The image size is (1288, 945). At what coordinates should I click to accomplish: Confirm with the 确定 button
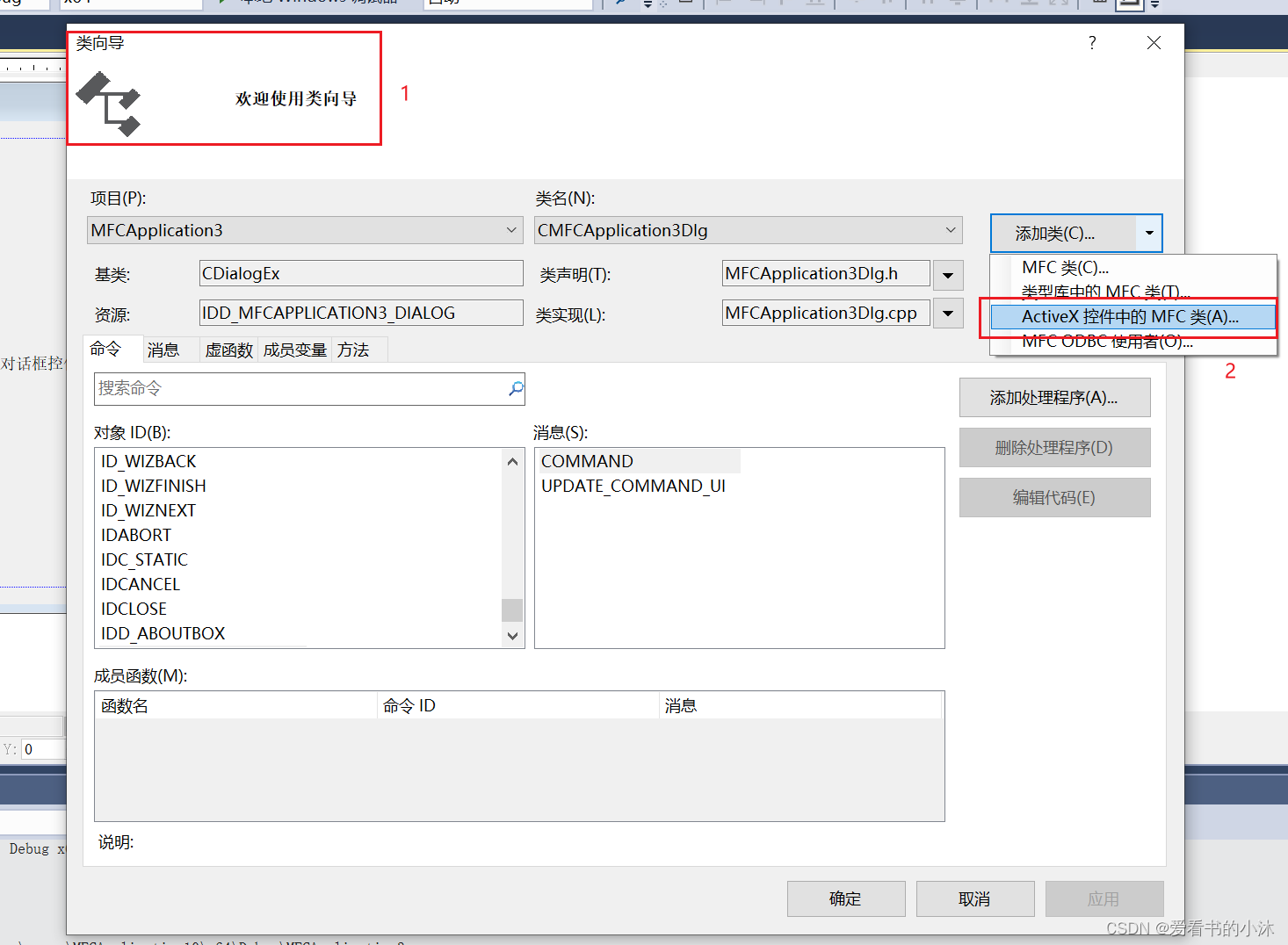846,898
